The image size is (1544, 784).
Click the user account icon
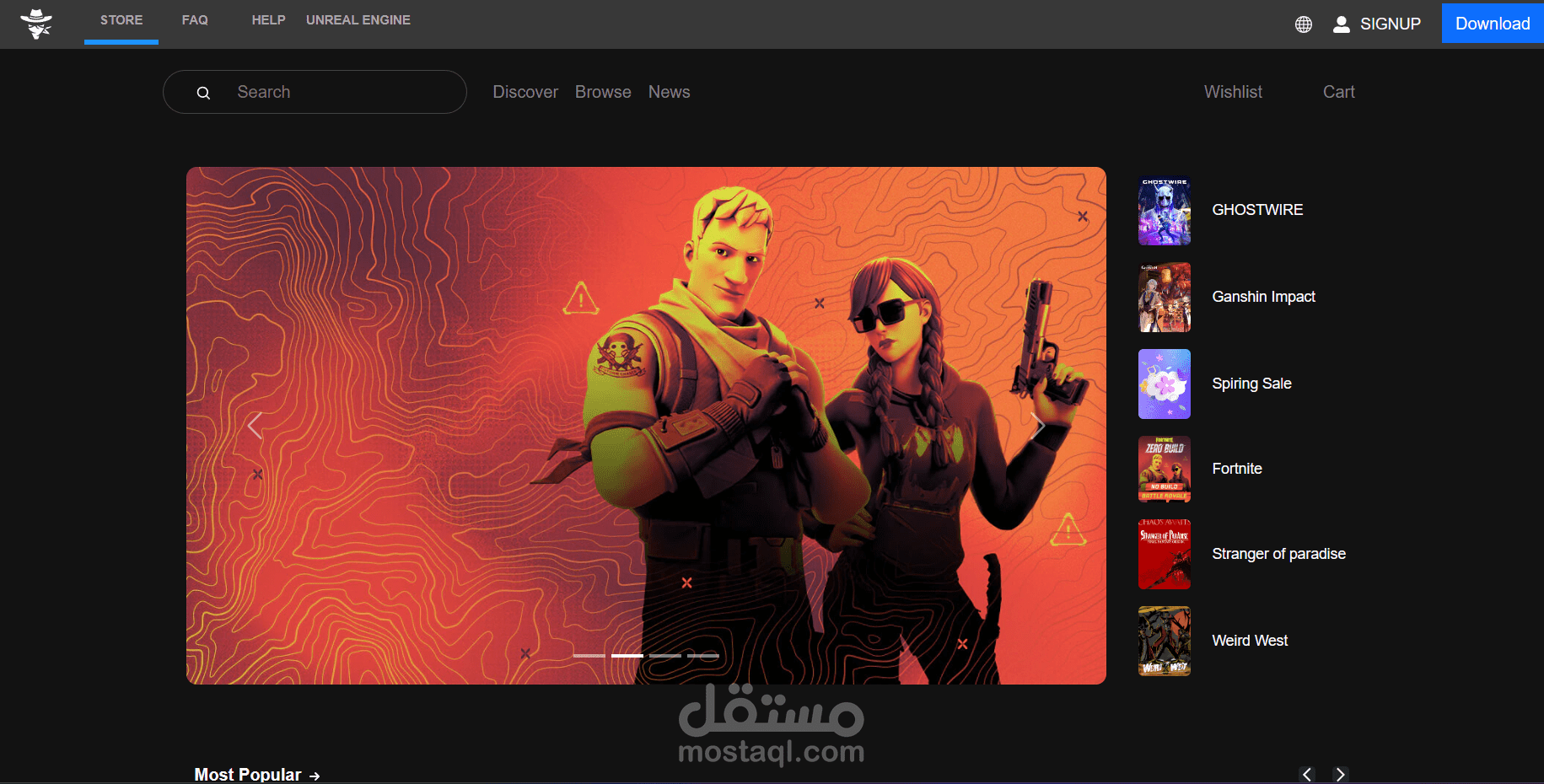tap(1342, 24)
